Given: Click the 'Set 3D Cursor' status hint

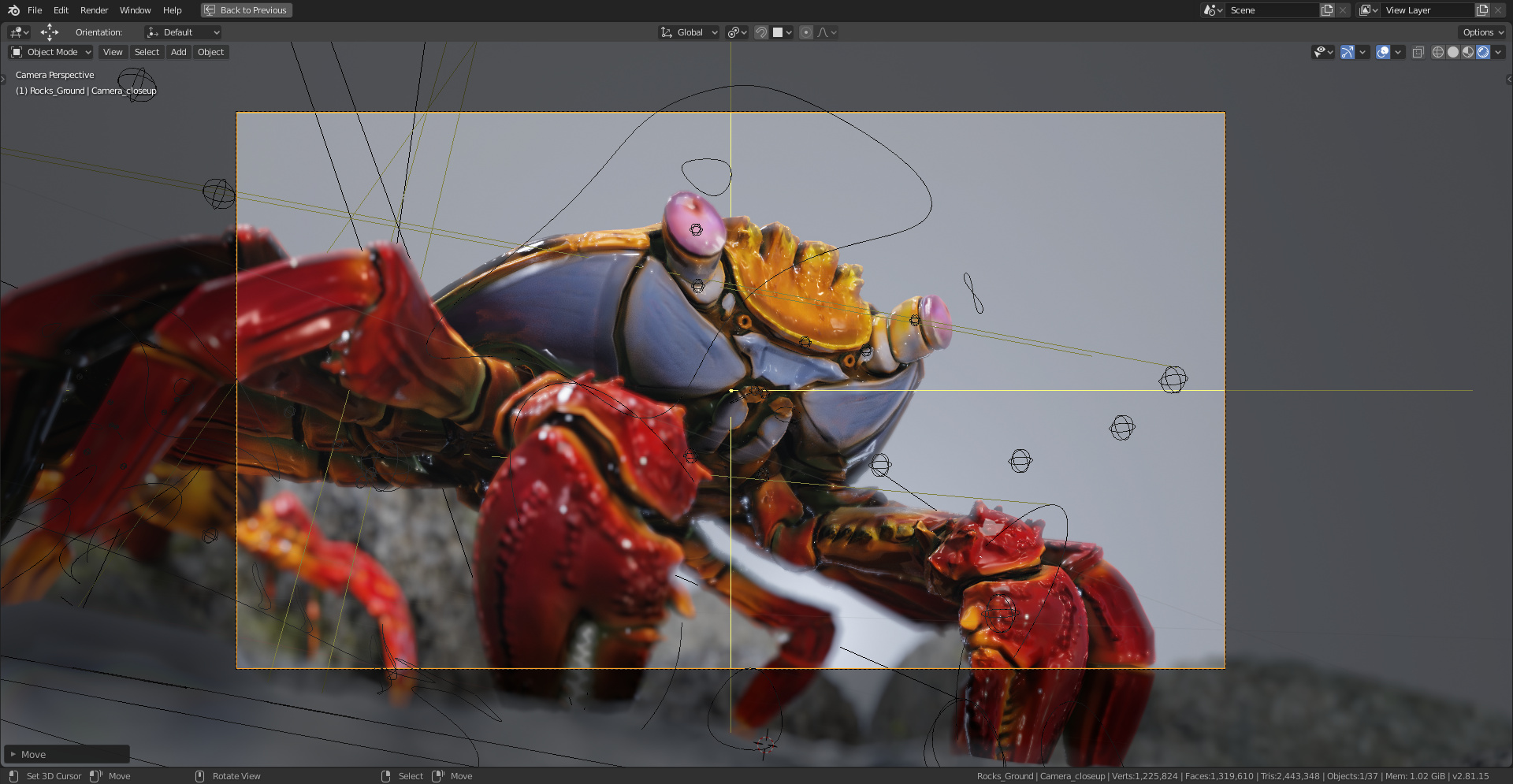Looking at the screenshot, I should [x=54, y=776].
